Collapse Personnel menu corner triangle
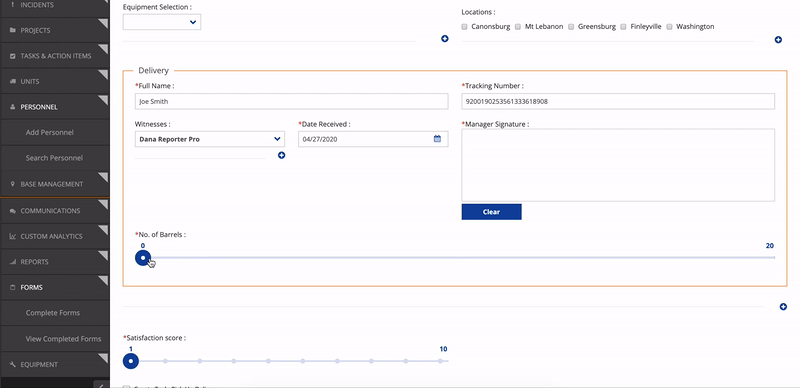This screenshot has width=800, height=388. (105, 99)
